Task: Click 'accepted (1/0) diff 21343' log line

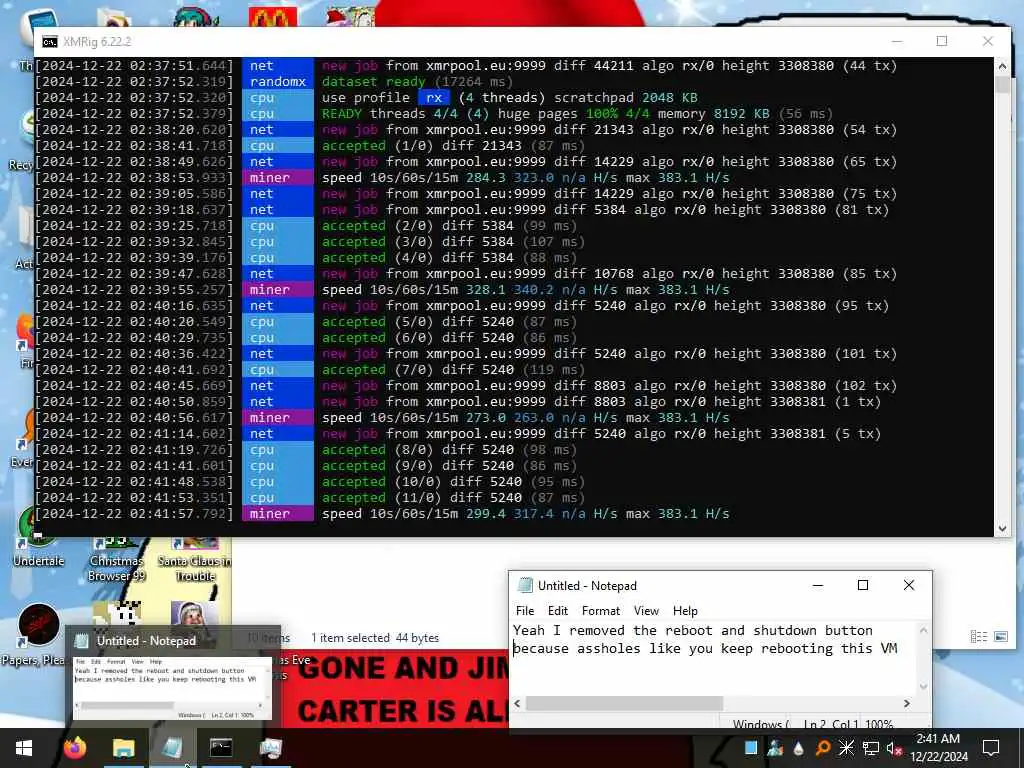Action: pos(422,146)
